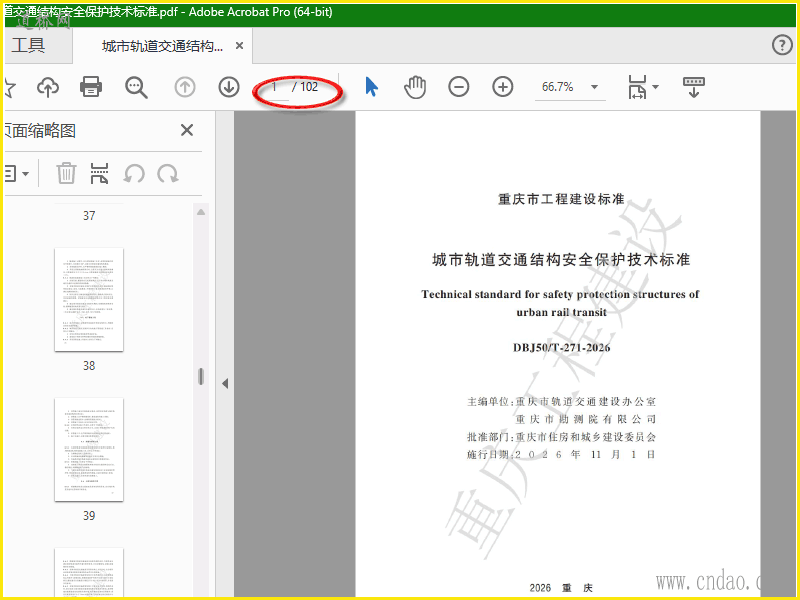Collapse the left navigation pane arrow
800x600 pixels.
tap(225, 384)
